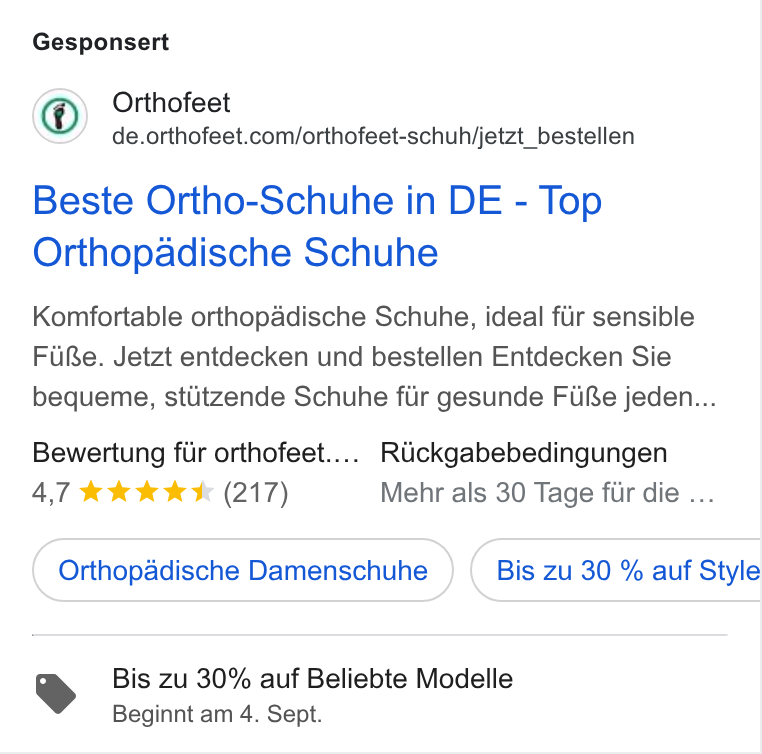This screenshot has height=754, width=762.
Task: Open the Rückgabebedingungen info
Action: click(x=524, y=453)
